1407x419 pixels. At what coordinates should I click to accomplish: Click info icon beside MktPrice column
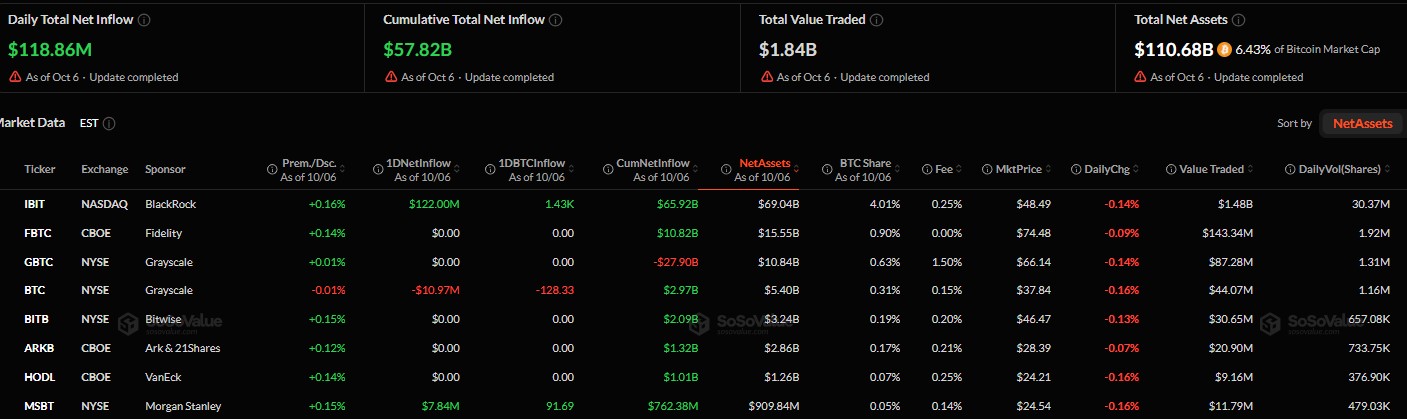pyautogui.click(x=987, y=170)
